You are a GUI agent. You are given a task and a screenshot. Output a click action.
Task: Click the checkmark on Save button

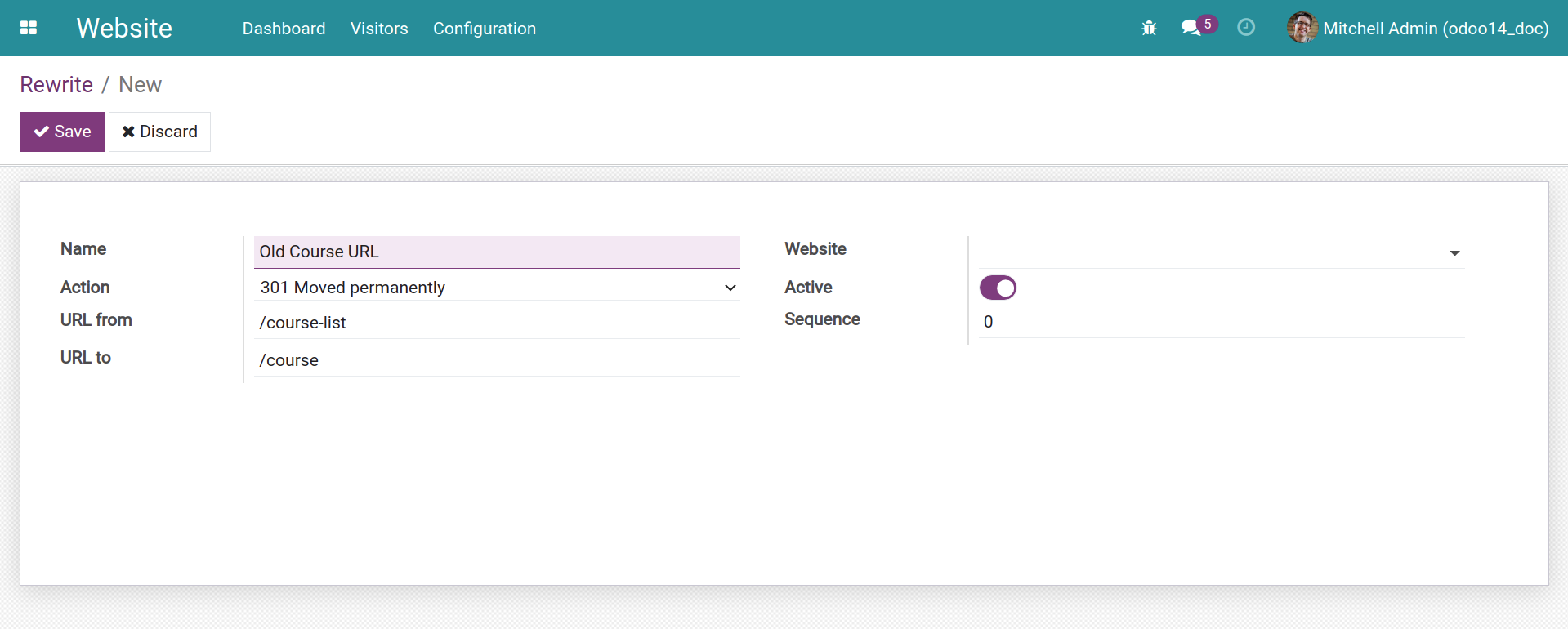click(42, 132)
